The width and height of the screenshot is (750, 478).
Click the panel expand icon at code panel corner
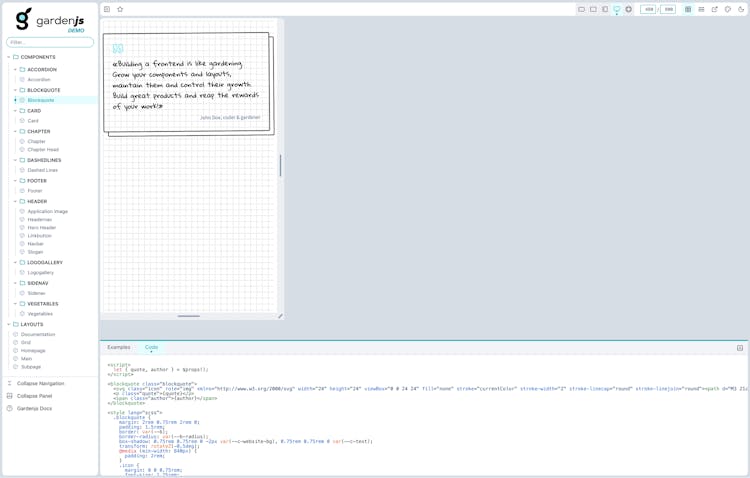click(x=740, y=348)
